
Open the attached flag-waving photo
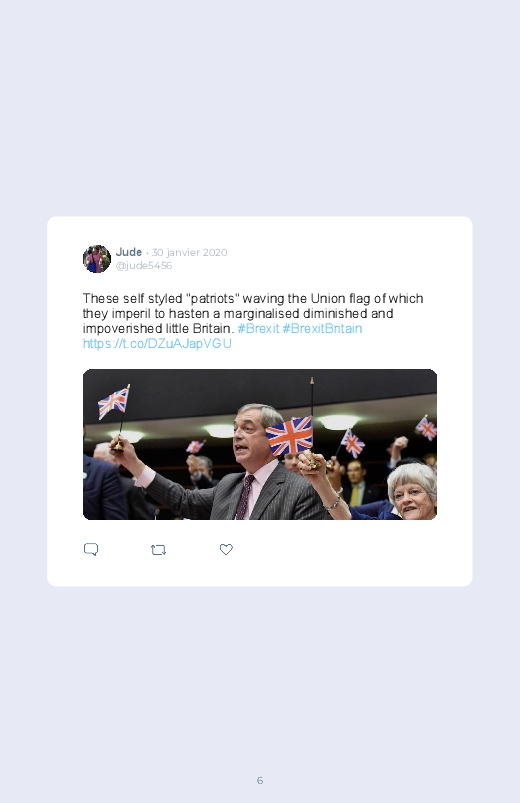(x=260, y=444)
